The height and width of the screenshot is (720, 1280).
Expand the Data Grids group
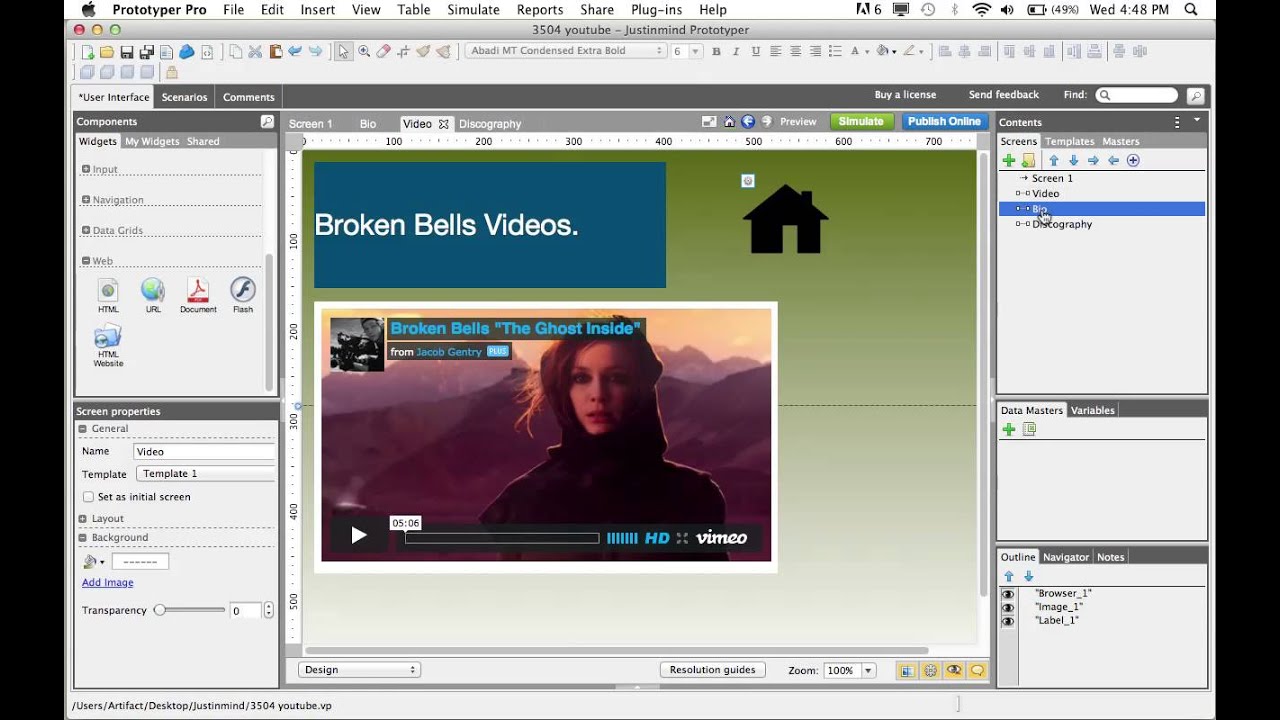[86, 231]
